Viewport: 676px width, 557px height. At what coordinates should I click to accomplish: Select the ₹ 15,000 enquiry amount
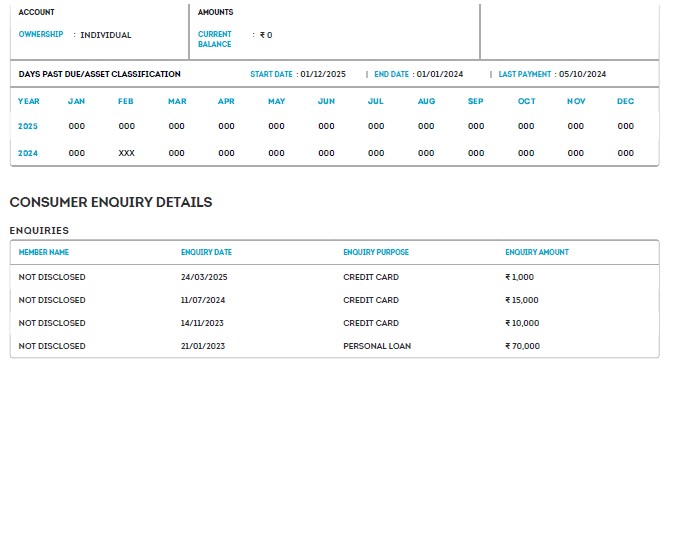522,300
